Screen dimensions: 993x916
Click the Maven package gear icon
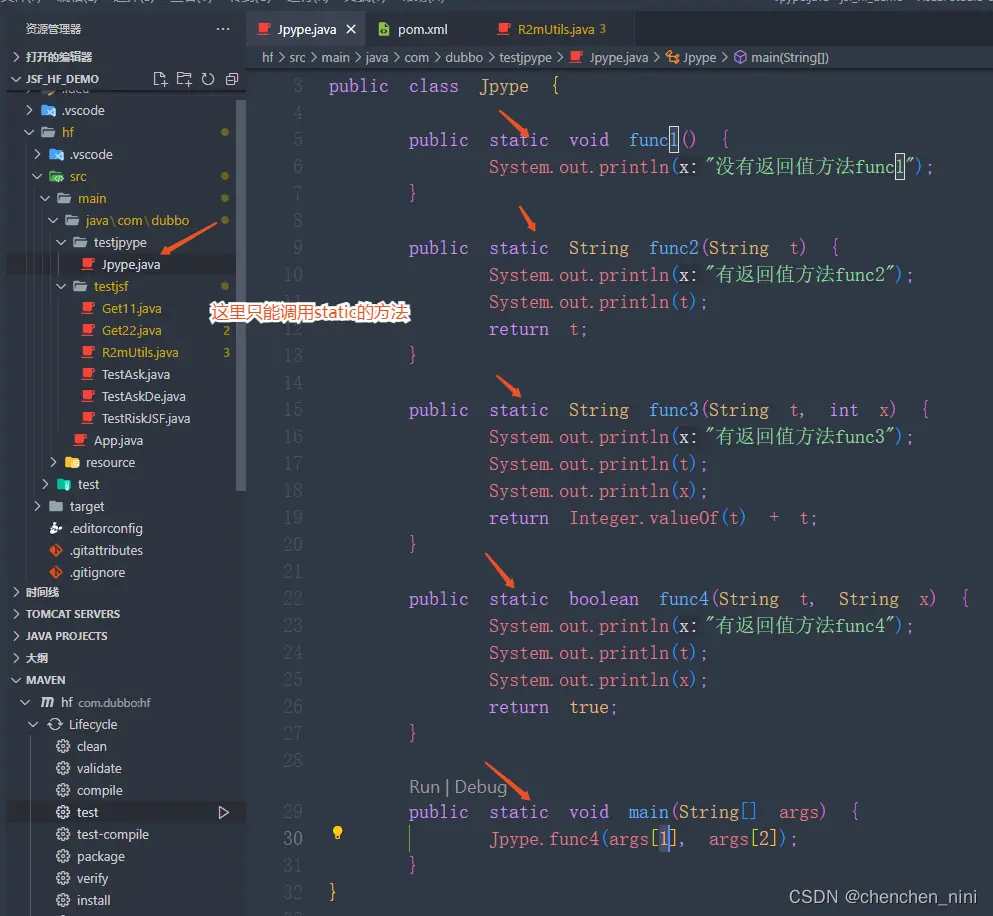click(63, 856)
